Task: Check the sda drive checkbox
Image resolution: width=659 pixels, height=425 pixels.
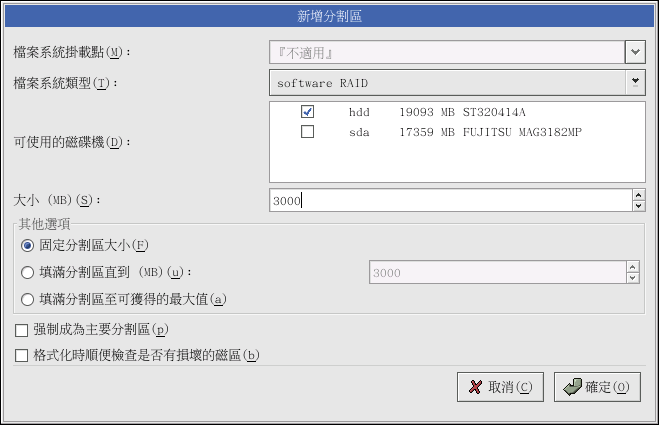Action: click(x=308, y=131)
